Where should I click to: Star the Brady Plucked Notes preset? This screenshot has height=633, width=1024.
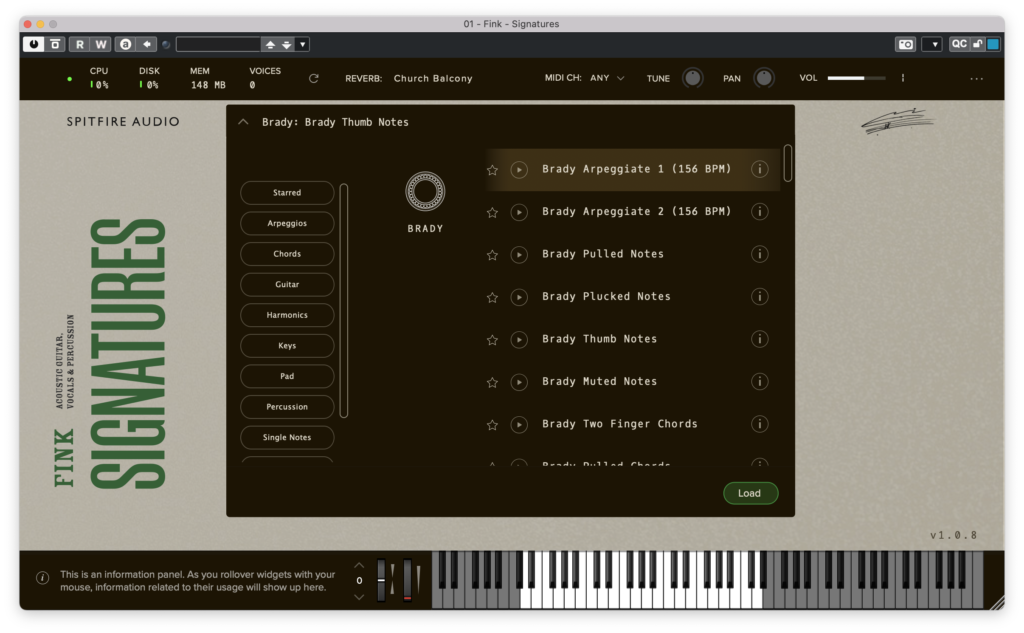point(492,297)
